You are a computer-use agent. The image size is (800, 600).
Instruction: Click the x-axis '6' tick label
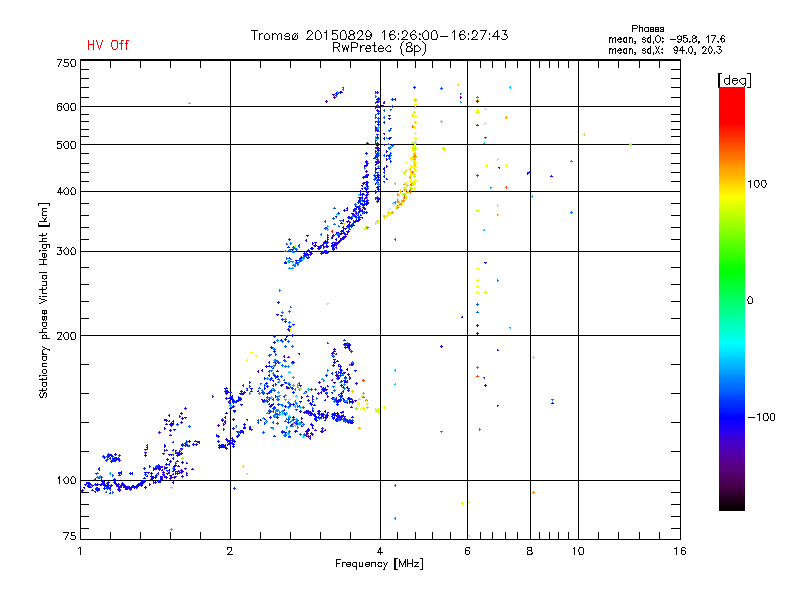click(x=467, y=551)
